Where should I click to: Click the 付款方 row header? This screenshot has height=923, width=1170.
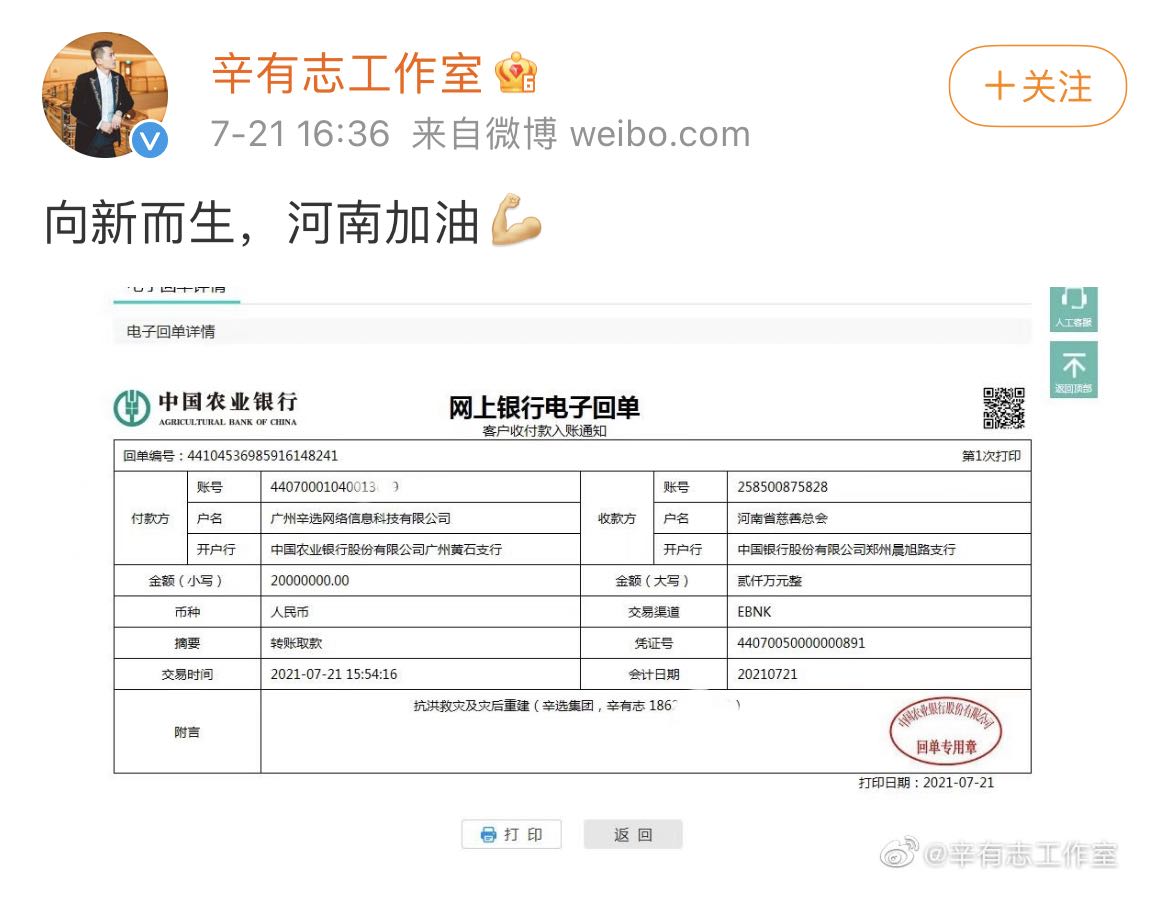(x=150, y=519)
